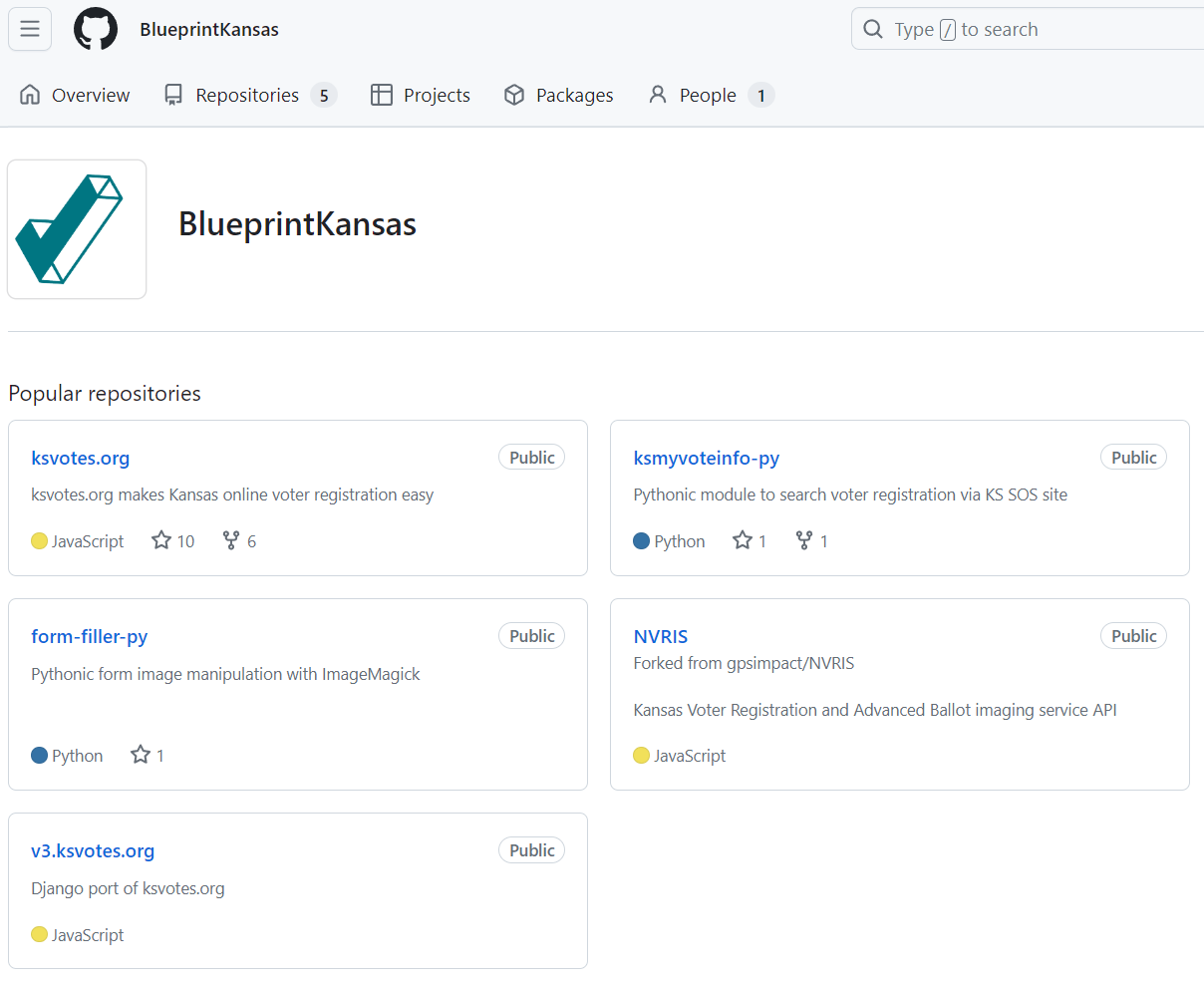Click the Public badge on form-filler-py
This screenshot has height=988, width=1204.
coord(532,636)
